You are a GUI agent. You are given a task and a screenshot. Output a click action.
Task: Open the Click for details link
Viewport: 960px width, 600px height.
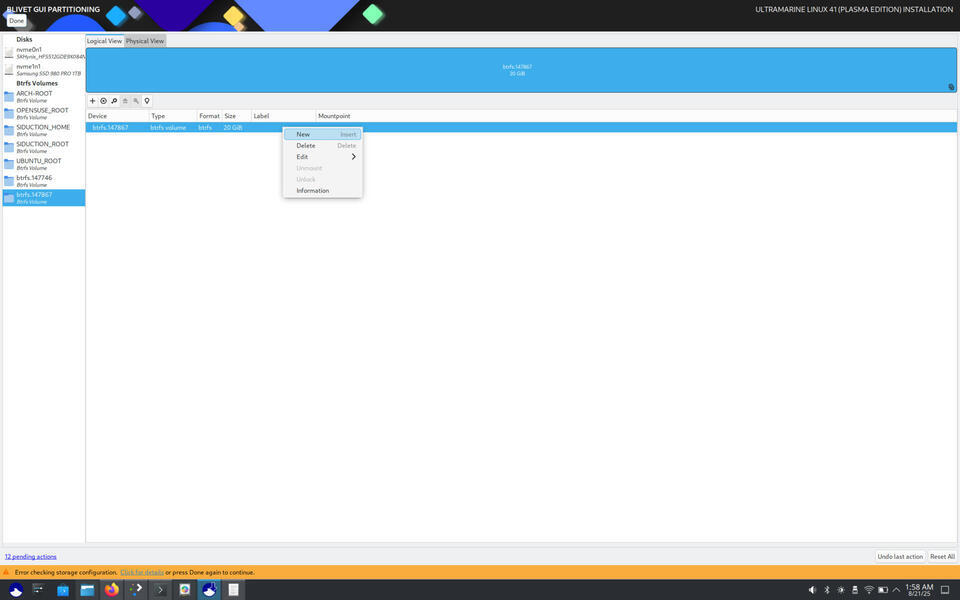pos(142,572)
